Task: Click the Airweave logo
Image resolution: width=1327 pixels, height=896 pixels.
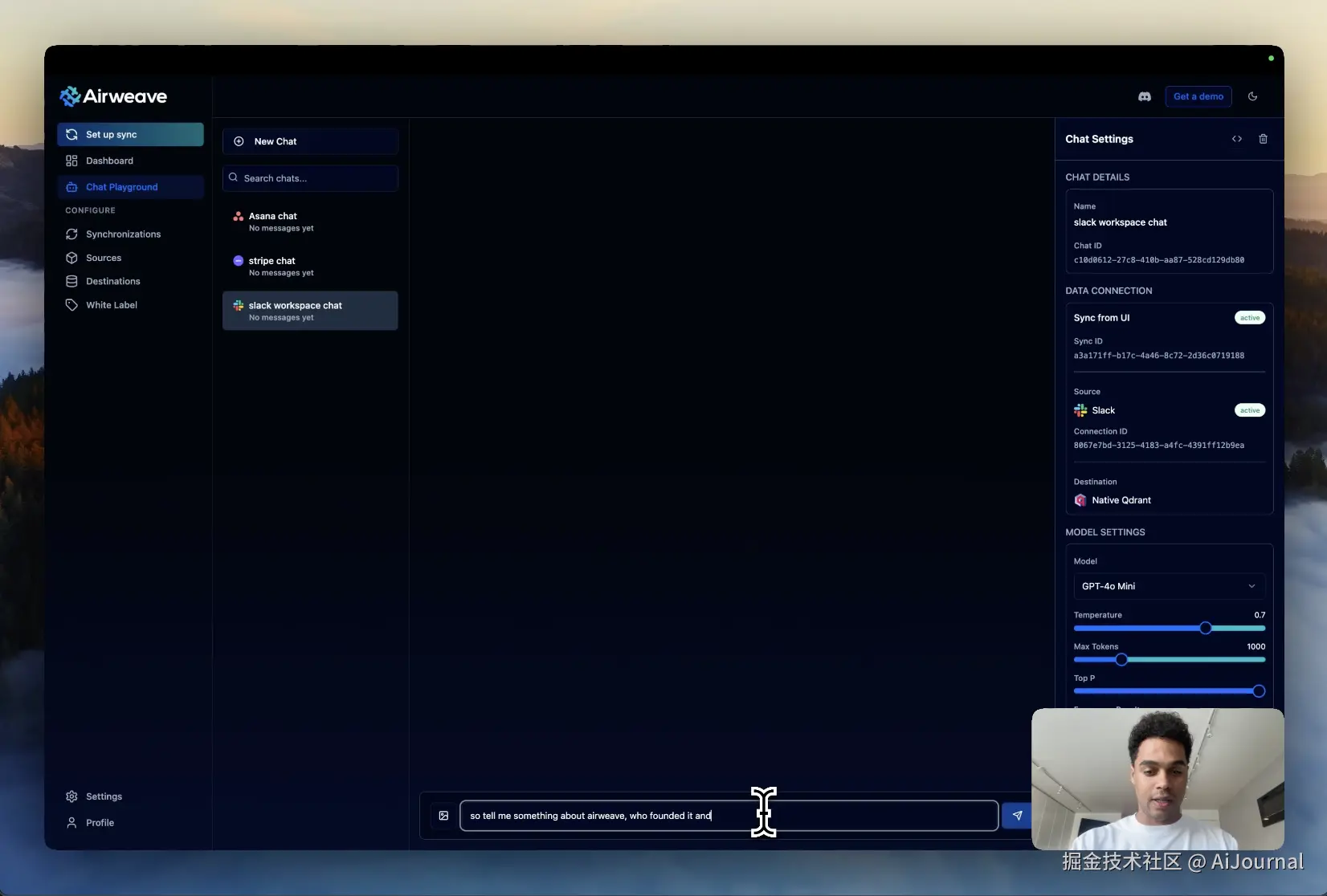Action: point(113,96)
